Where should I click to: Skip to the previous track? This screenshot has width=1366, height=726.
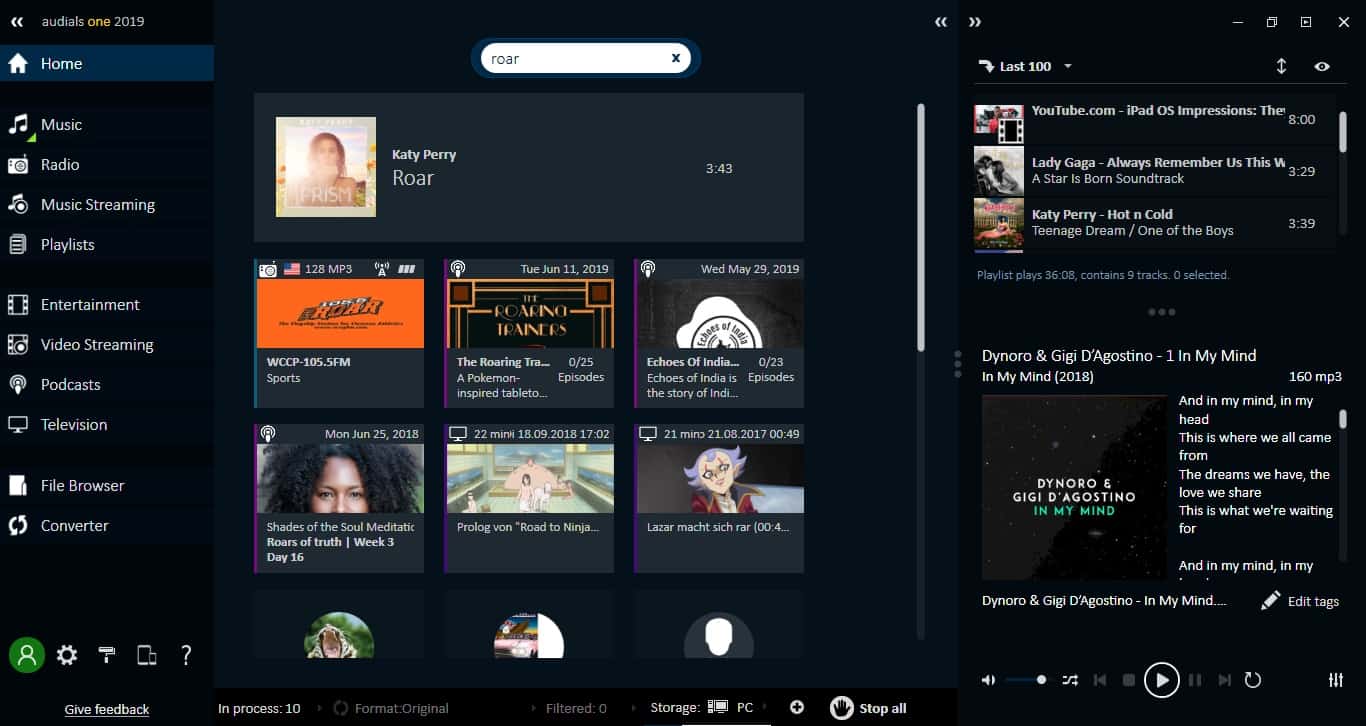[x=1100, y=680]
